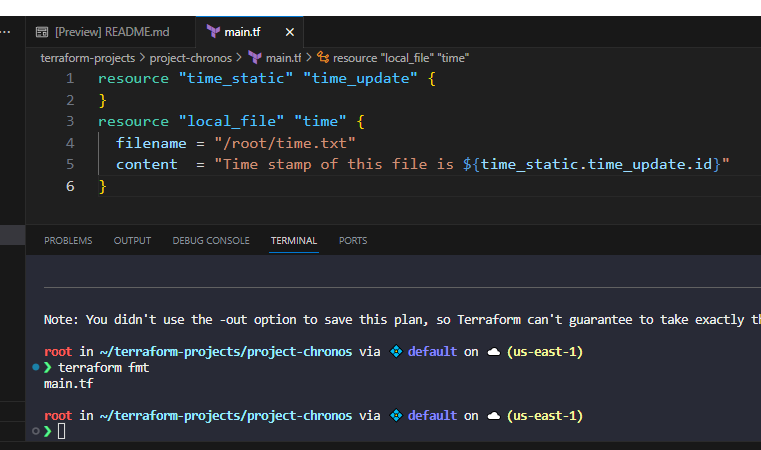Viewport: 761px width, 450px height.
Task: Click the blue command decoration dot in terminal
Action: [x=35, y=368]
